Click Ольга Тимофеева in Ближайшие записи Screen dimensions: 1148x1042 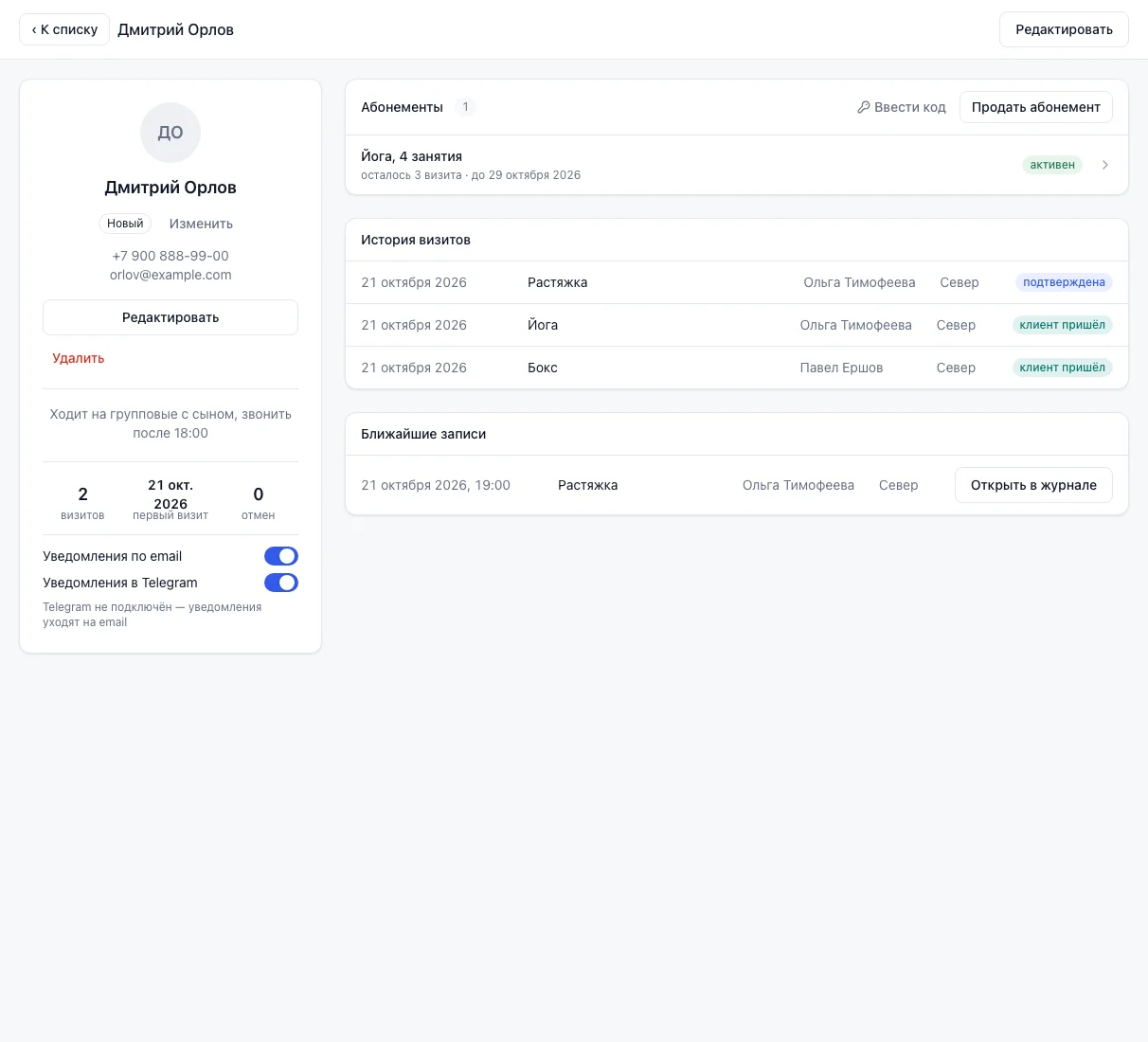(x=798, y=485)
